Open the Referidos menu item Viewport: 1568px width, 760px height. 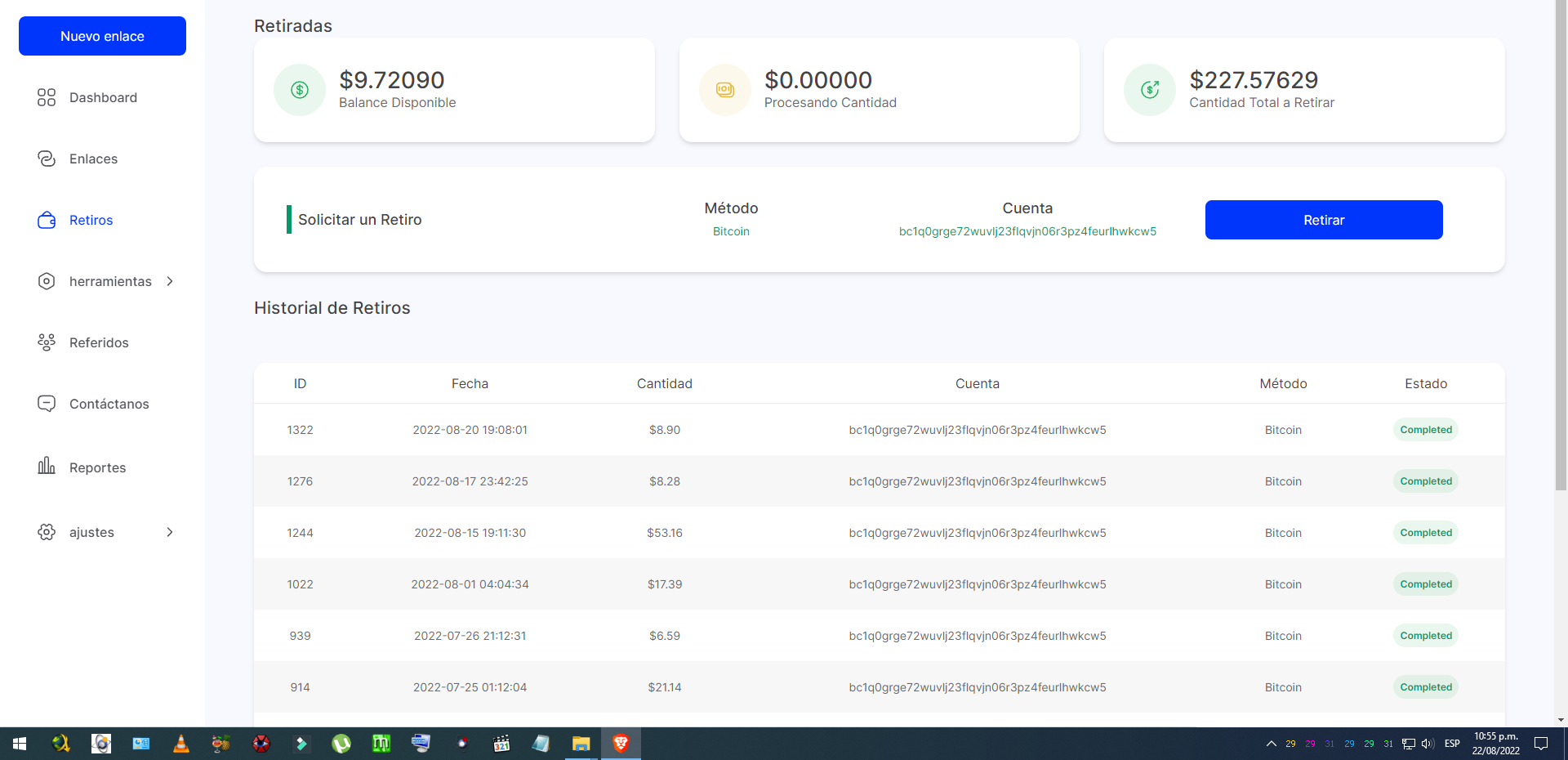coord(99,342)
